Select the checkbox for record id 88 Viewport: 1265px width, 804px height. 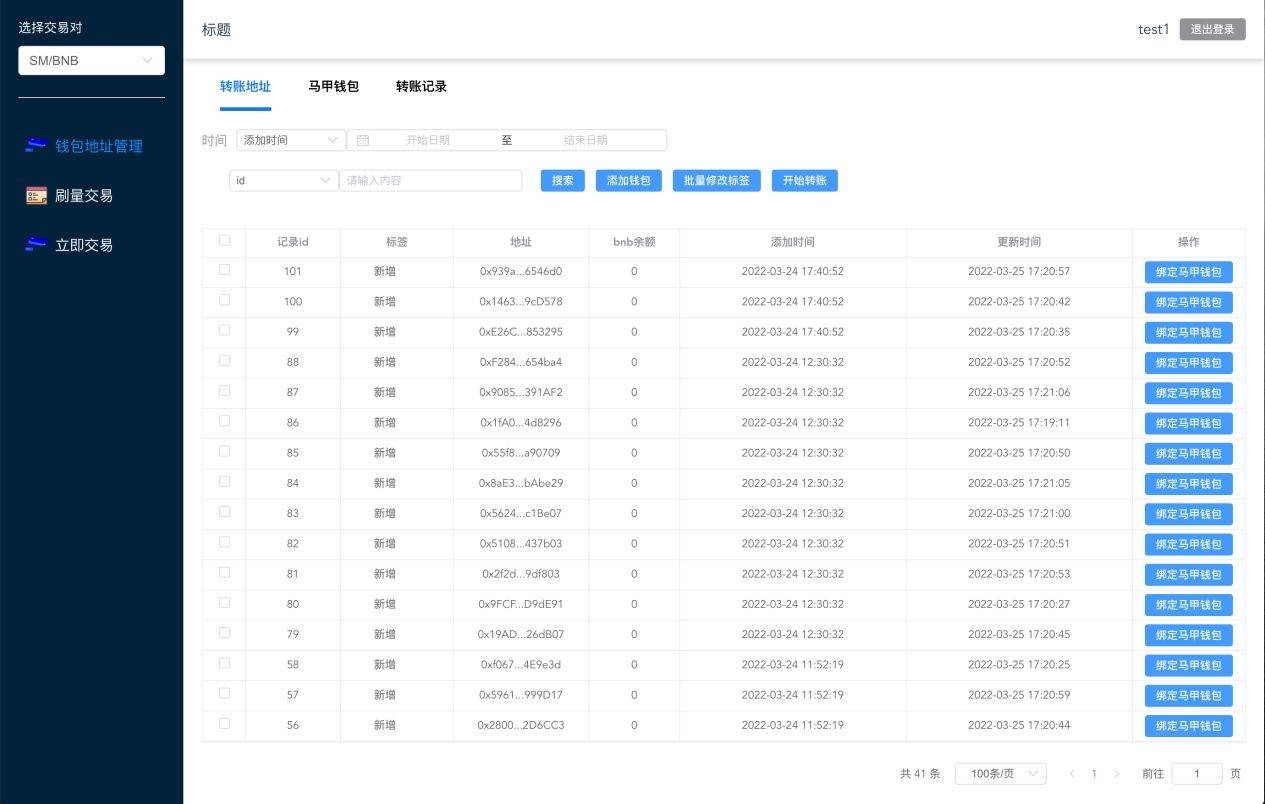tap(224, 360)
